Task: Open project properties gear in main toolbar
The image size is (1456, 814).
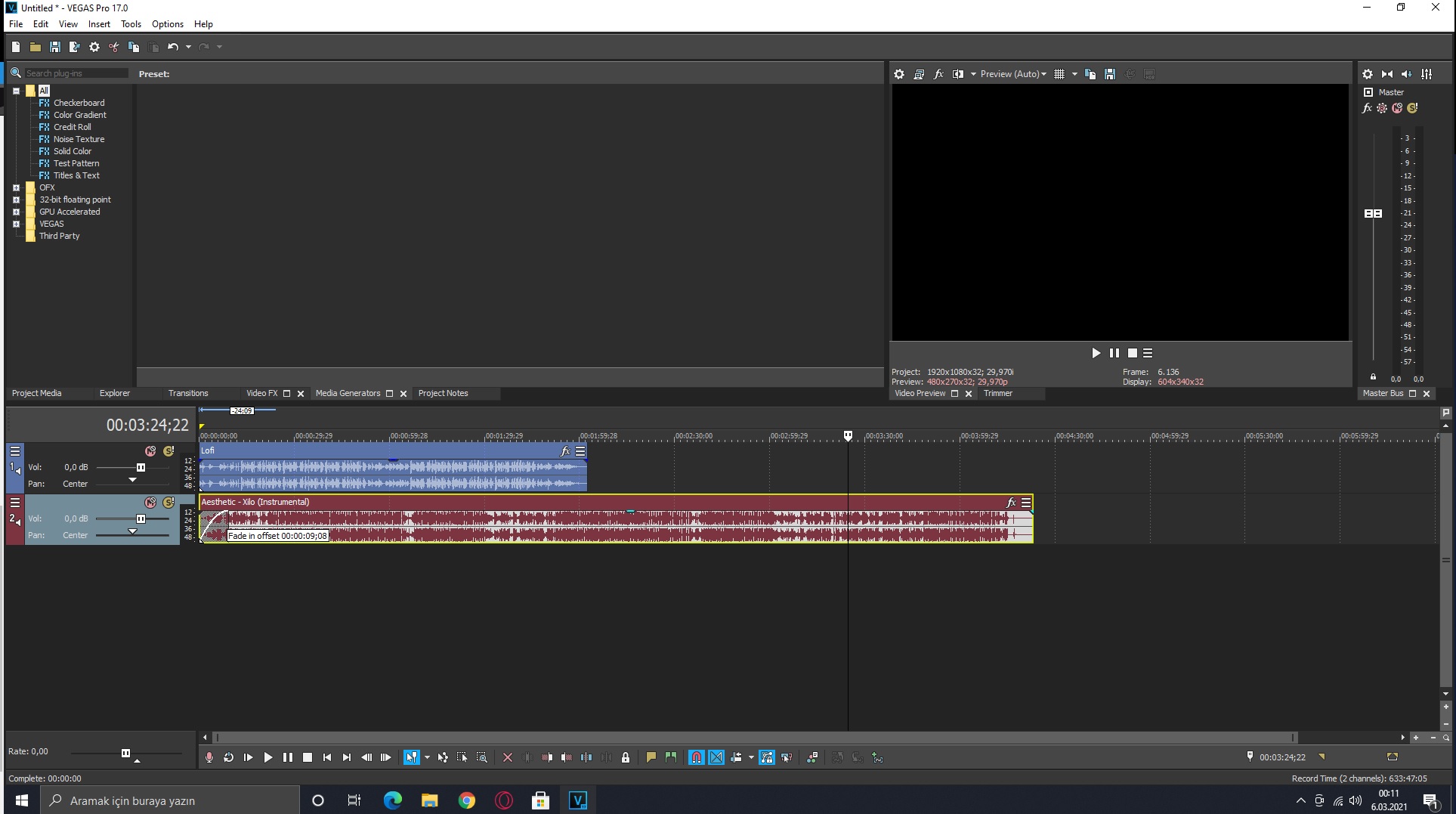Action: tap(94, 47)
